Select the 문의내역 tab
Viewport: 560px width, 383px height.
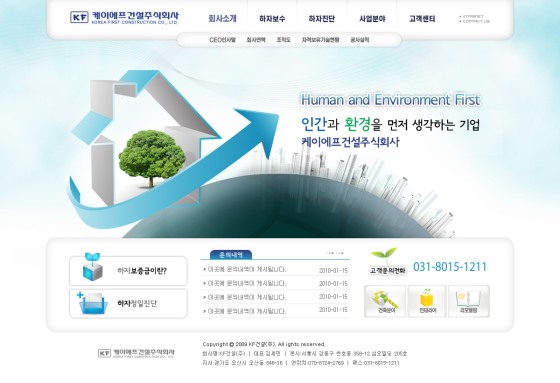tap(231, 255)
